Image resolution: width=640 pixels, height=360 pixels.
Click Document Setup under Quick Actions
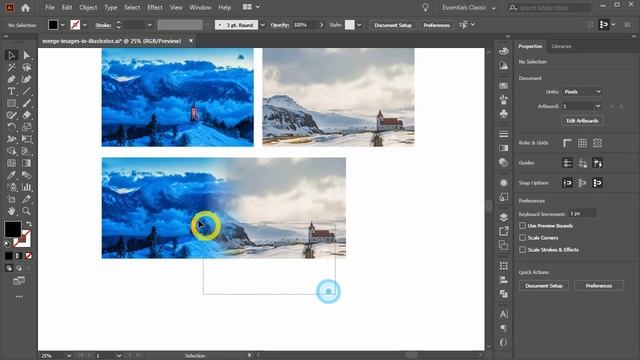pos(544,286)
